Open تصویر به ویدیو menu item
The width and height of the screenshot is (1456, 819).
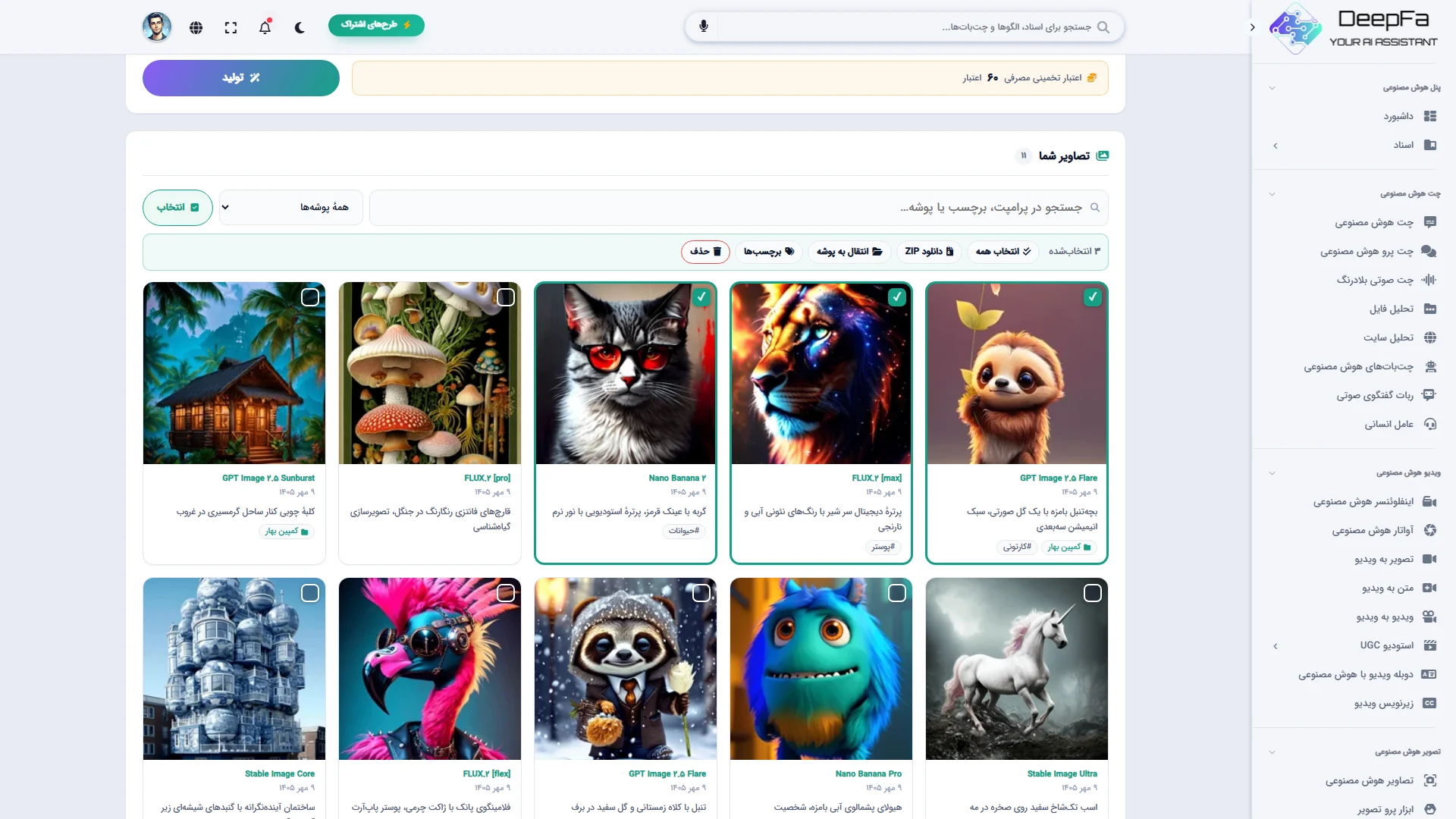coord(1395,559)
